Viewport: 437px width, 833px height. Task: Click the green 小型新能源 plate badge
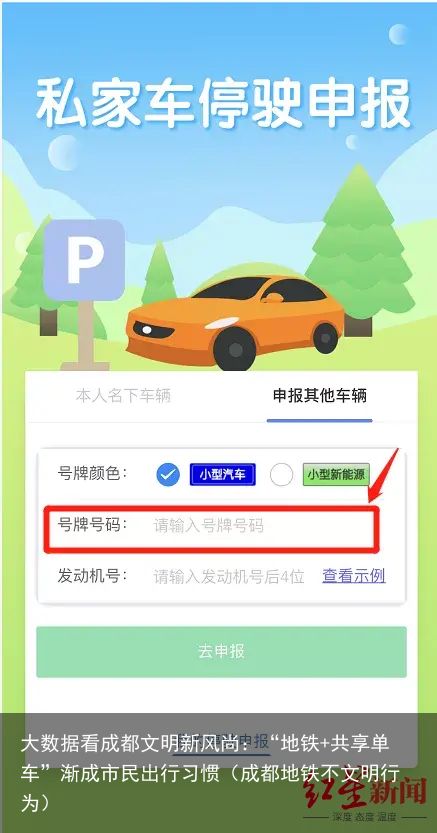click(x=336, y=474)
